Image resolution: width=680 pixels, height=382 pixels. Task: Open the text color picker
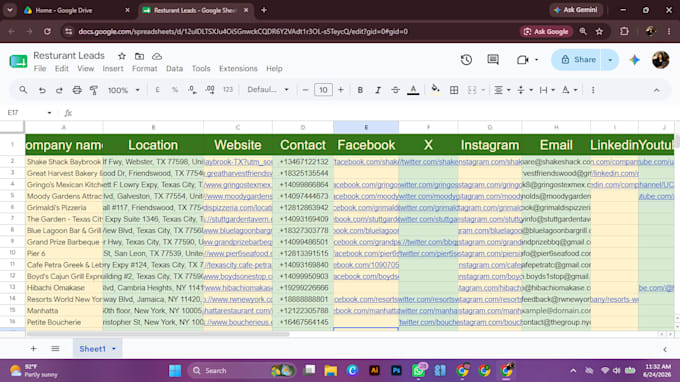pyautogui.click(x=413, y=90)
